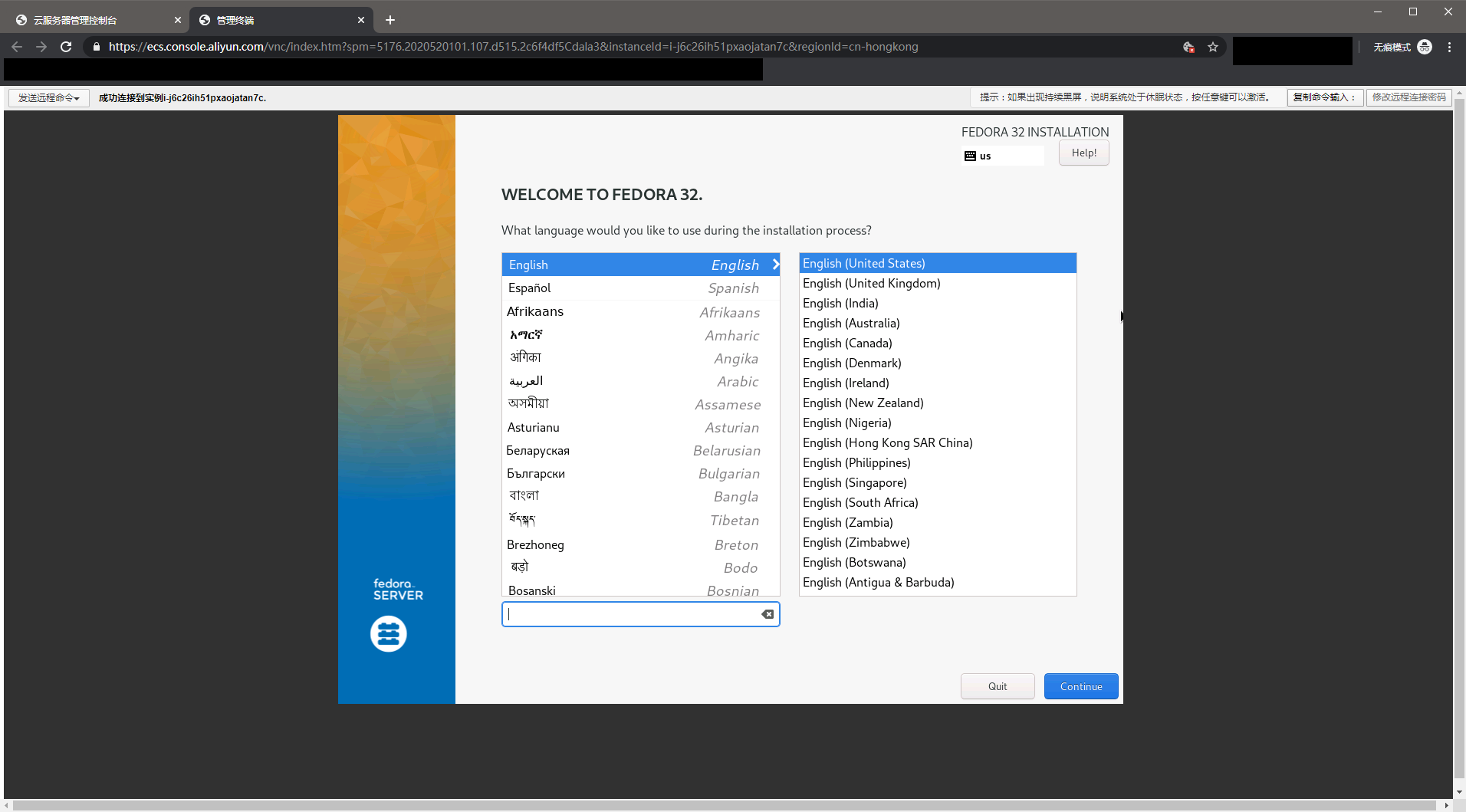Viewport: 1466px width, 812px height.
Task: Choose English (Zambia) locale
Action: coord(938,522)
